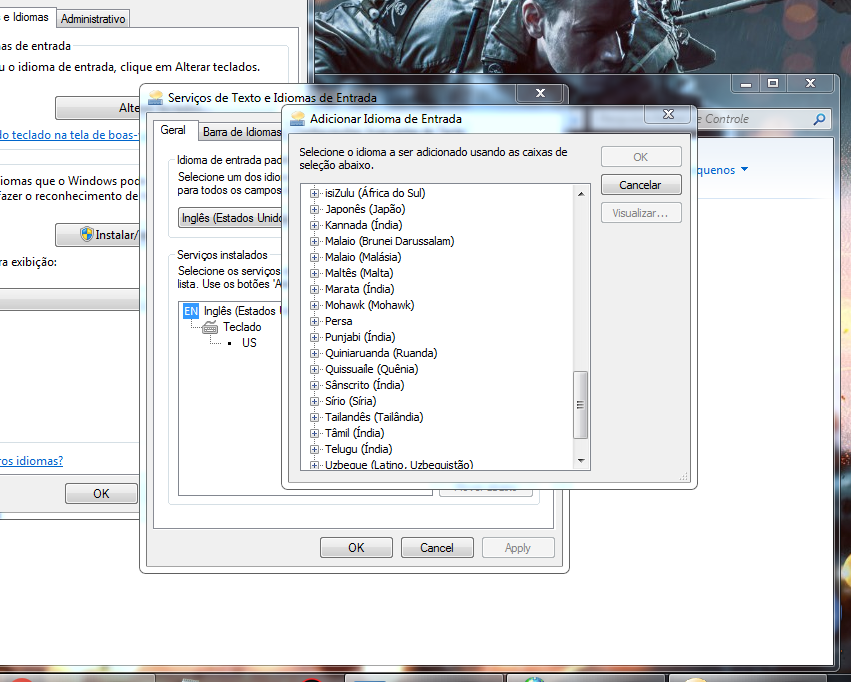
Task: Expand the Mohawk (Mohawk) node
Action: [x=314, y=305]
